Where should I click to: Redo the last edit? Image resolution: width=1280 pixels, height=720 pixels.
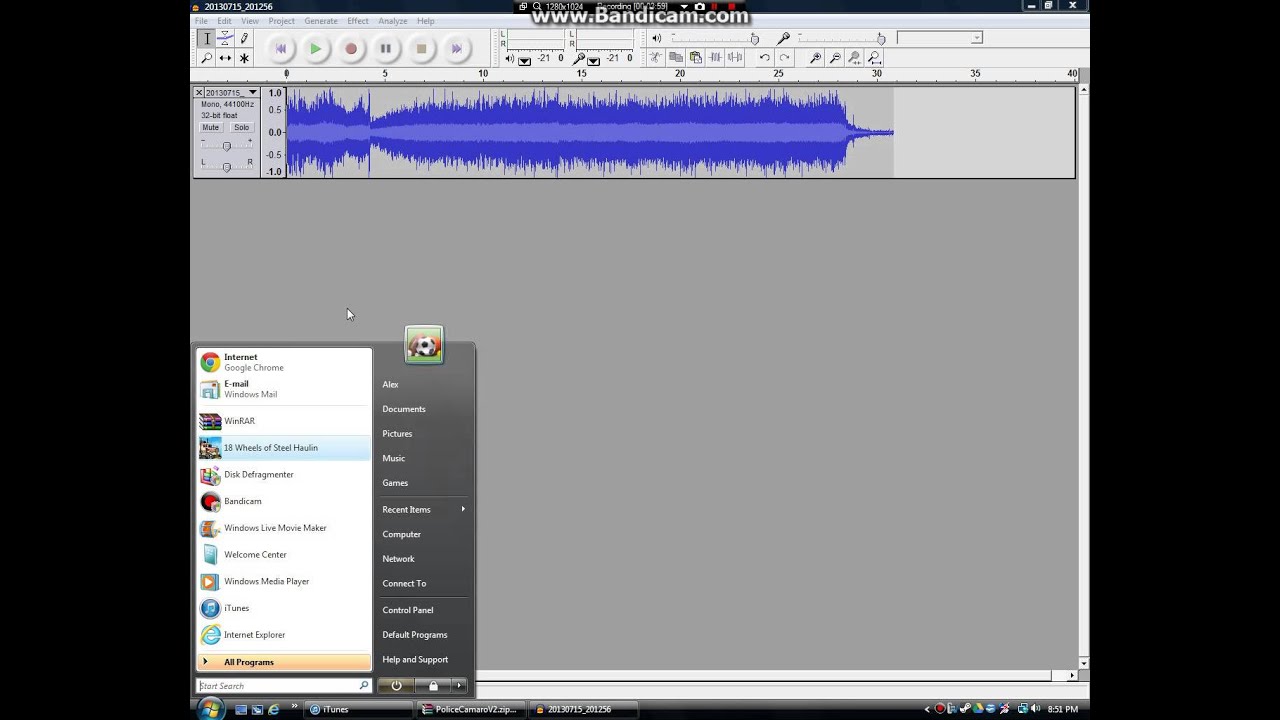point(785,58)
